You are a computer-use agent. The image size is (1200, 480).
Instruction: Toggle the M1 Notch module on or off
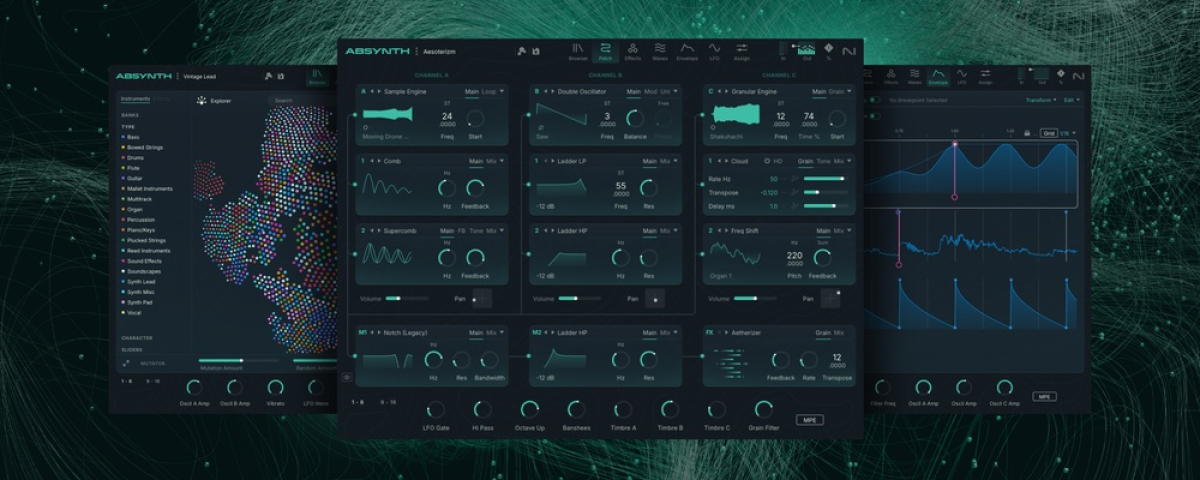365,331
